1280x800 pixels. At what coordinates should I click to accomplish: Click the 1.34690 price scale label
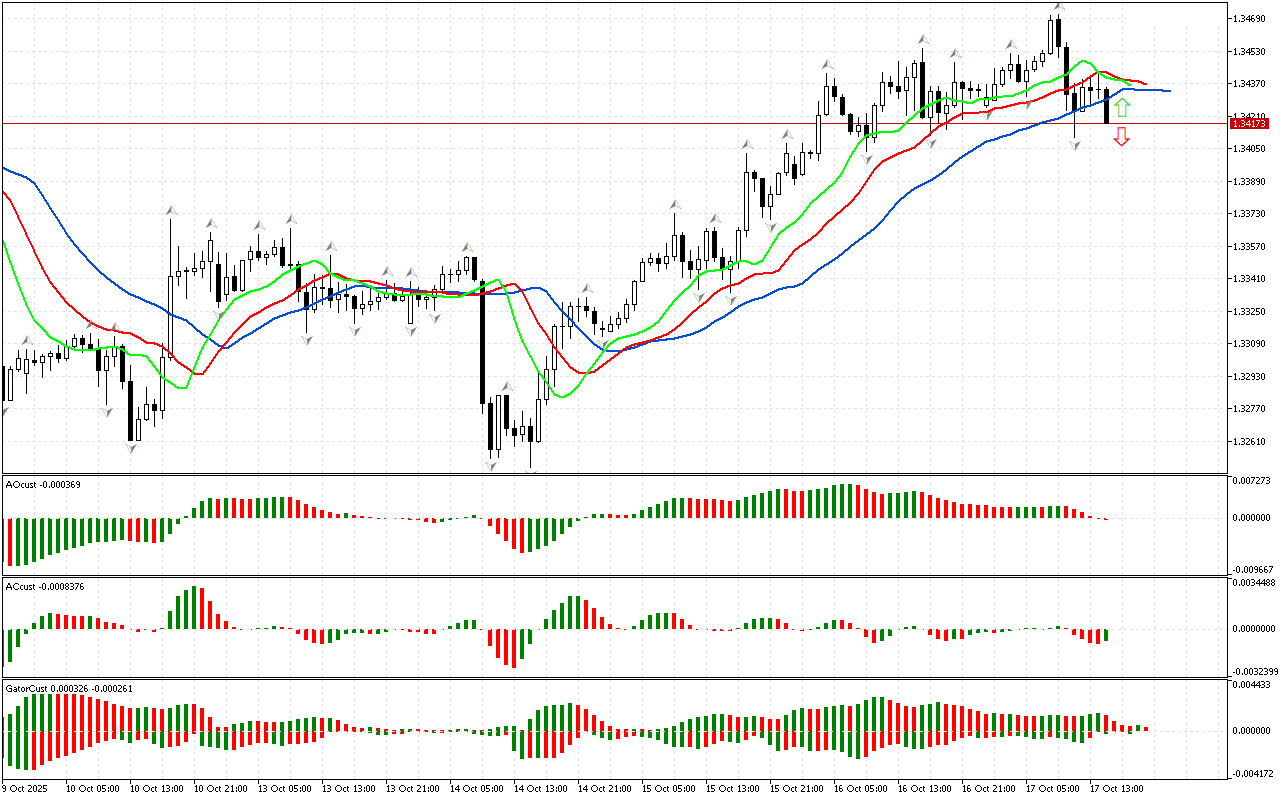pos(1251,19)
